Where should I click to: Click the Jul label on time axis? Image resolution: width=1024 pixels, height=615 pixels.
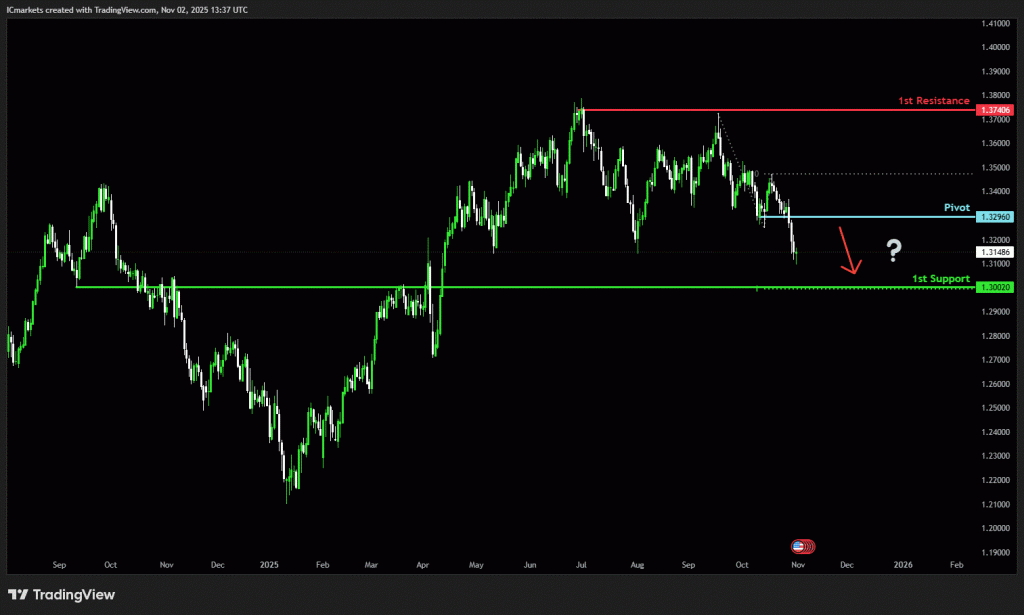(581, 565)
